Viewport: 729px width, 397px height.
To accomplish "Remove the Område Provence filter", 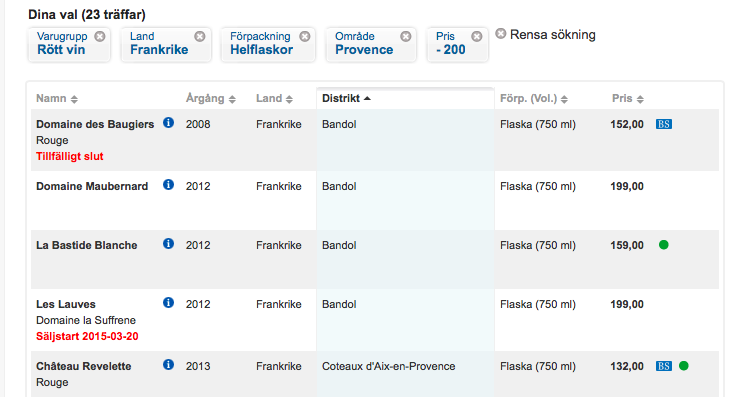I will click(x=406, y=36).
